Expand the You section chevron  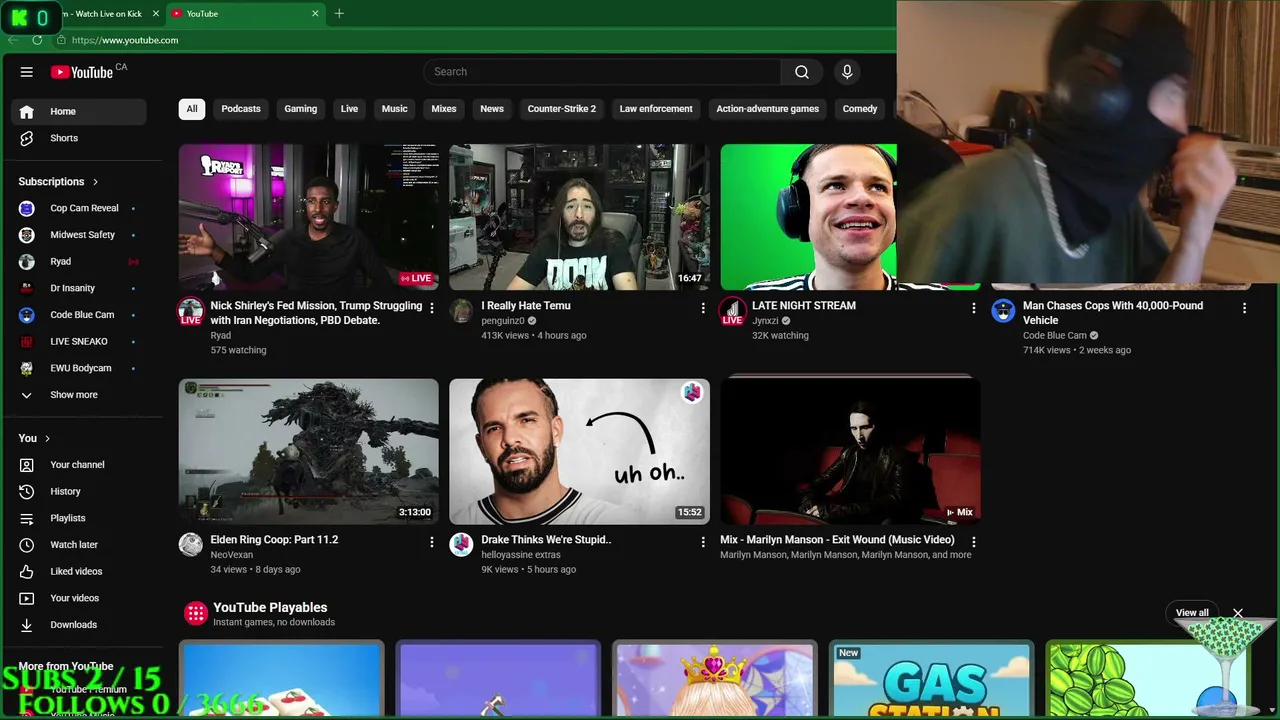[x=47, y=438]
